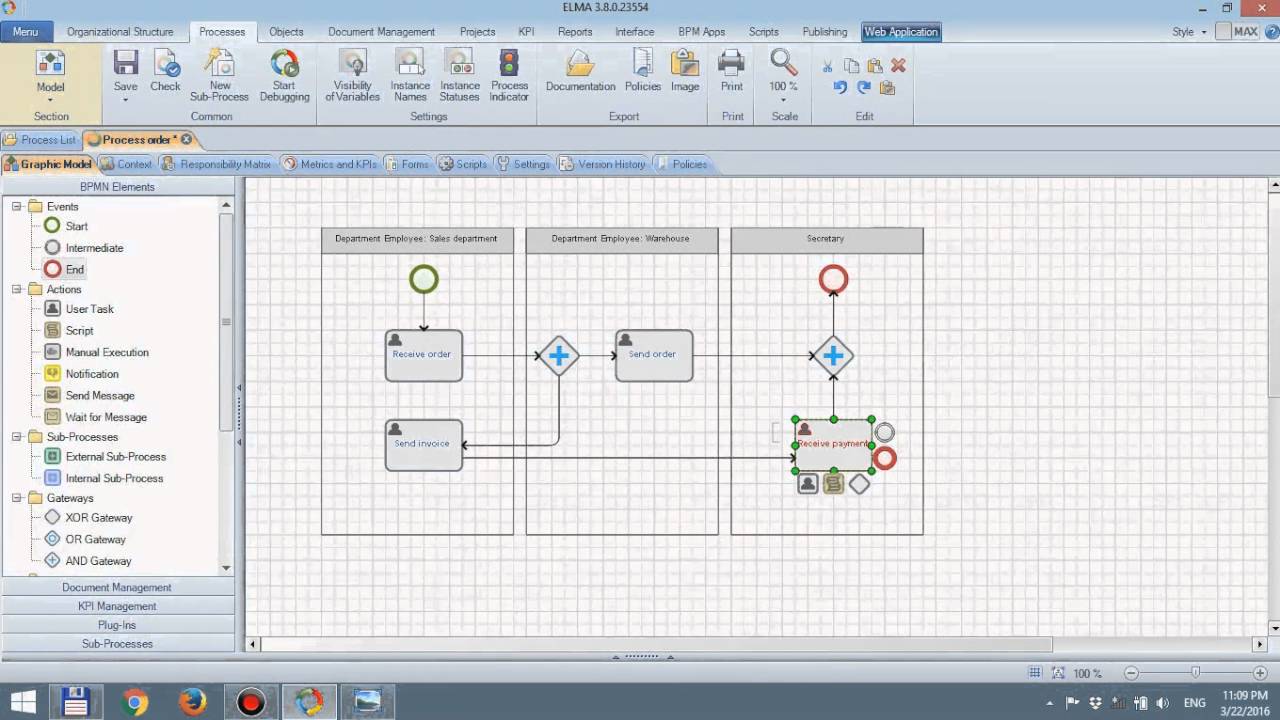Toggle grid display in status bar
The image size is (1280, 720).
pos(1036,673)
